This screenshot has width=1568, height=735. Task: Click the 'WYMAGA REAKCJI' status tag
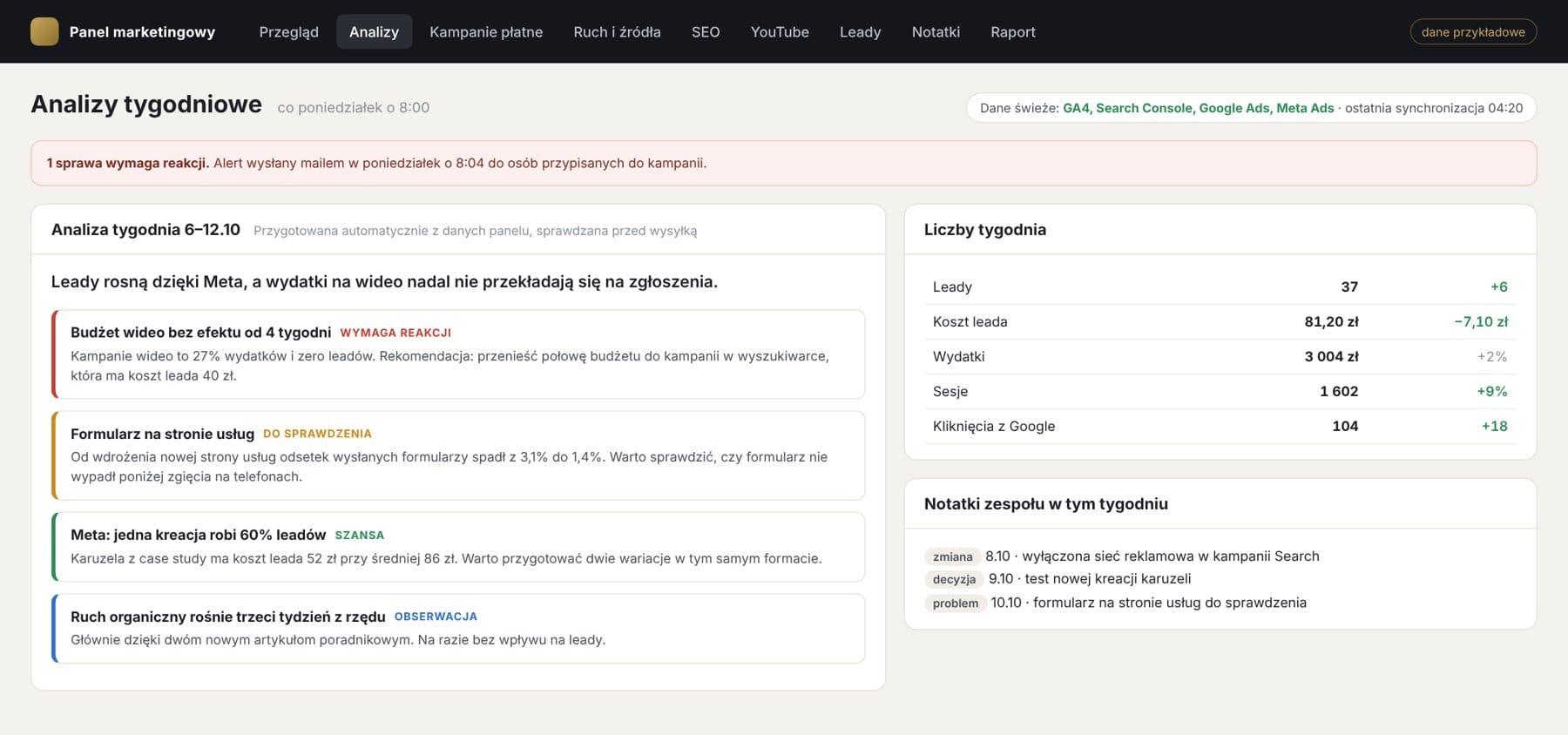click(x=395, y=333)
